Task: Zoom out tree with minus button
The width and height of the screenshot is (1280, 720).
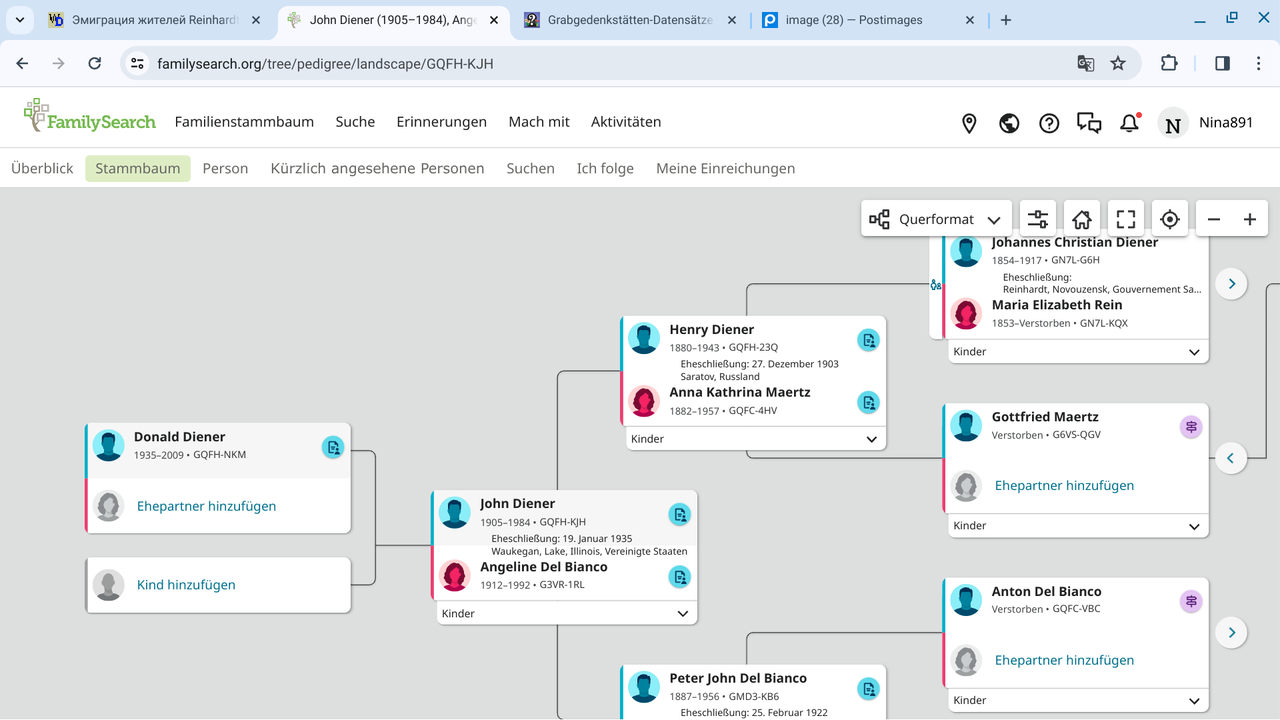Action: [1214, 219]
